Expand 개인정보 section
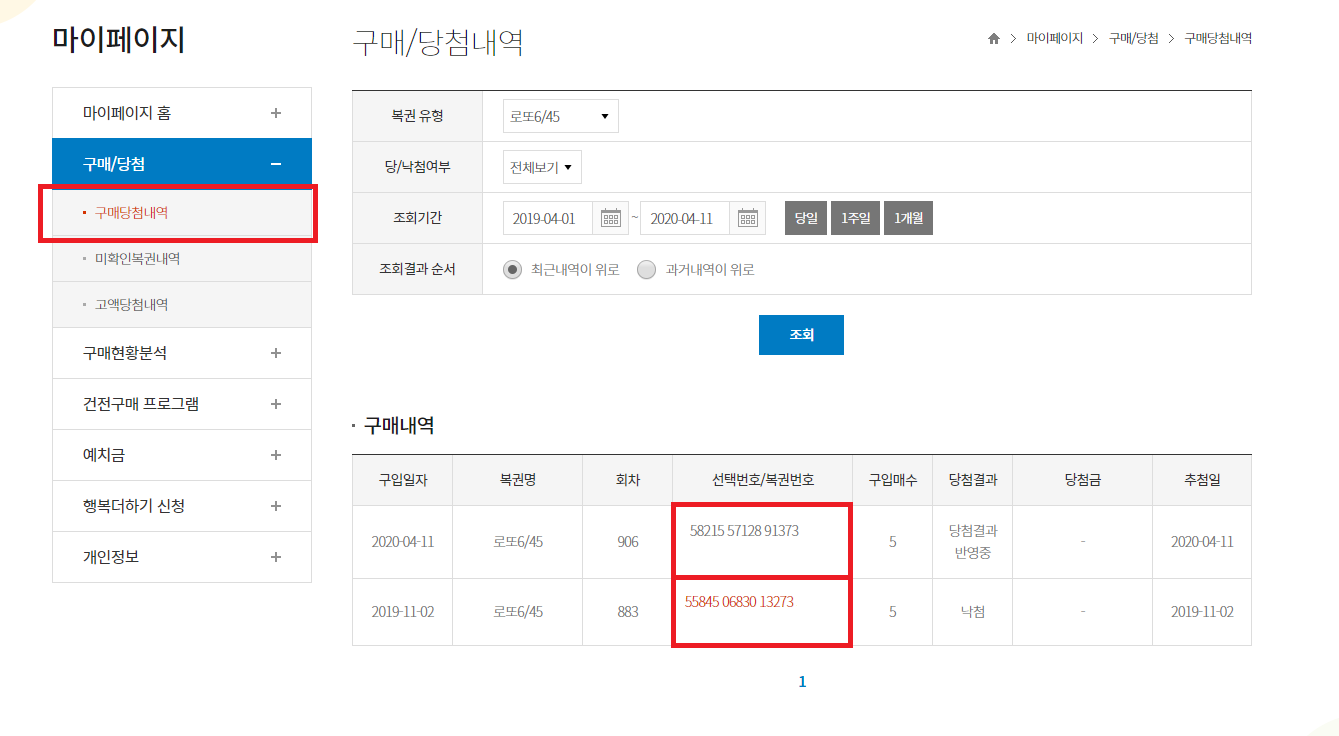Viewport: 1339px width, 736px height. (182, 557)
